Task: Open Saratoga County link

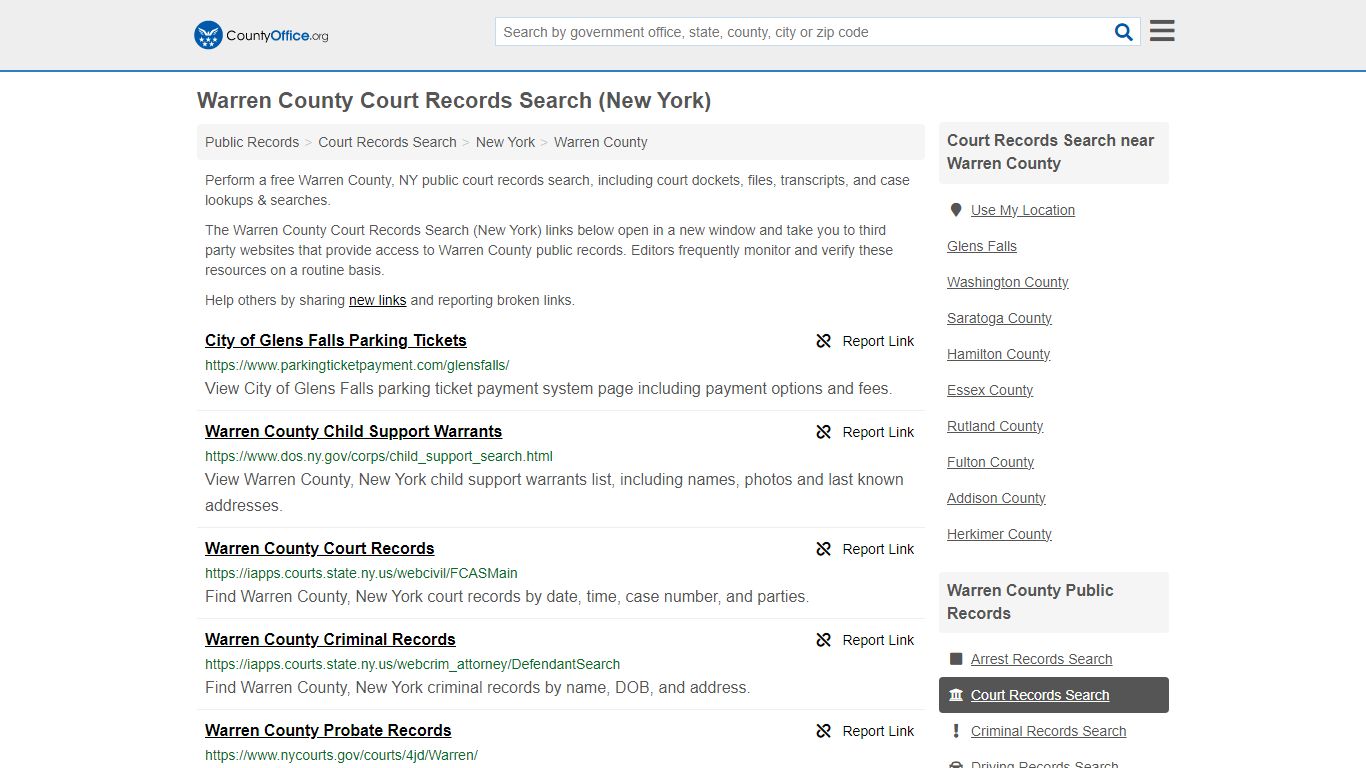Action: [x=999, y=318]
